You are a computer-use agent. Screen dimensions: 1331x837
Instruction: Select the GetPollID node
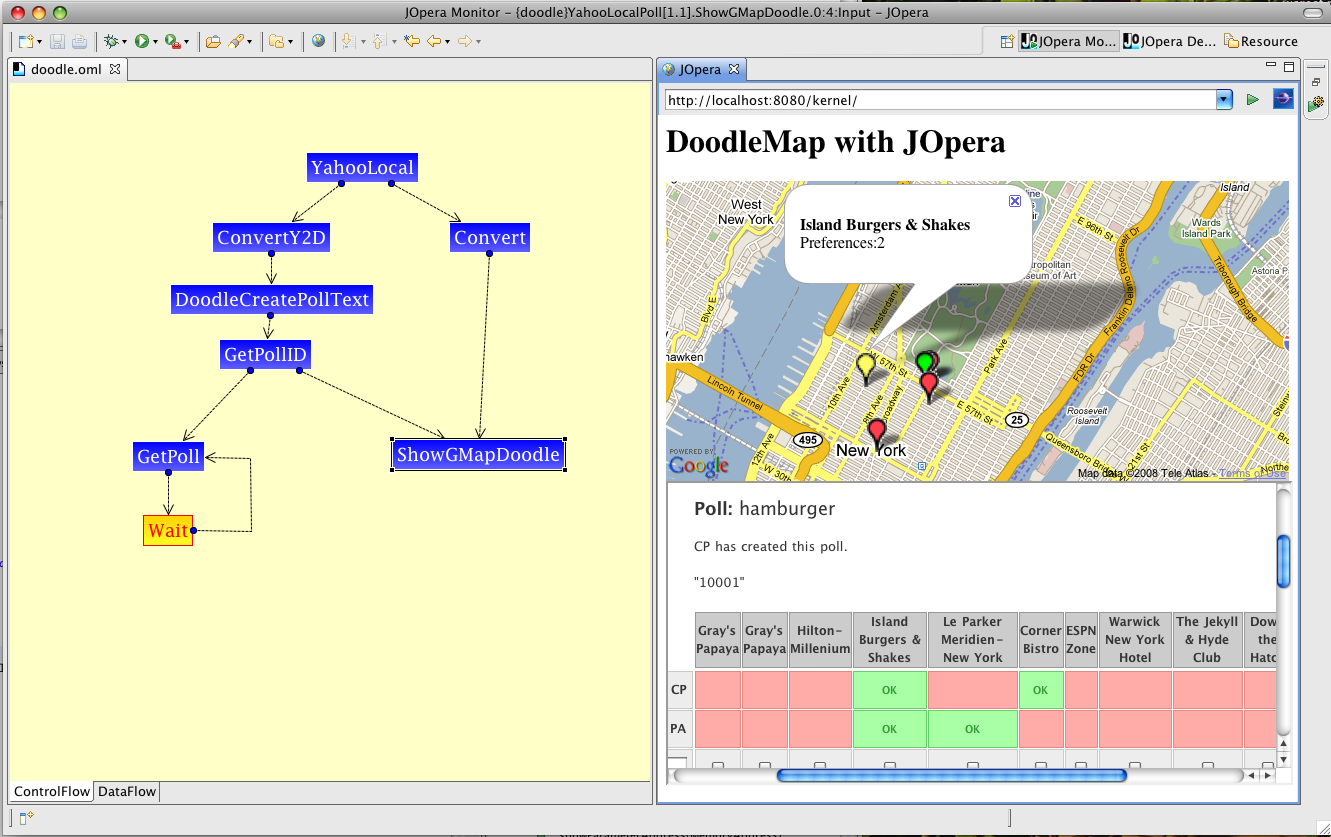coord(265,354)
